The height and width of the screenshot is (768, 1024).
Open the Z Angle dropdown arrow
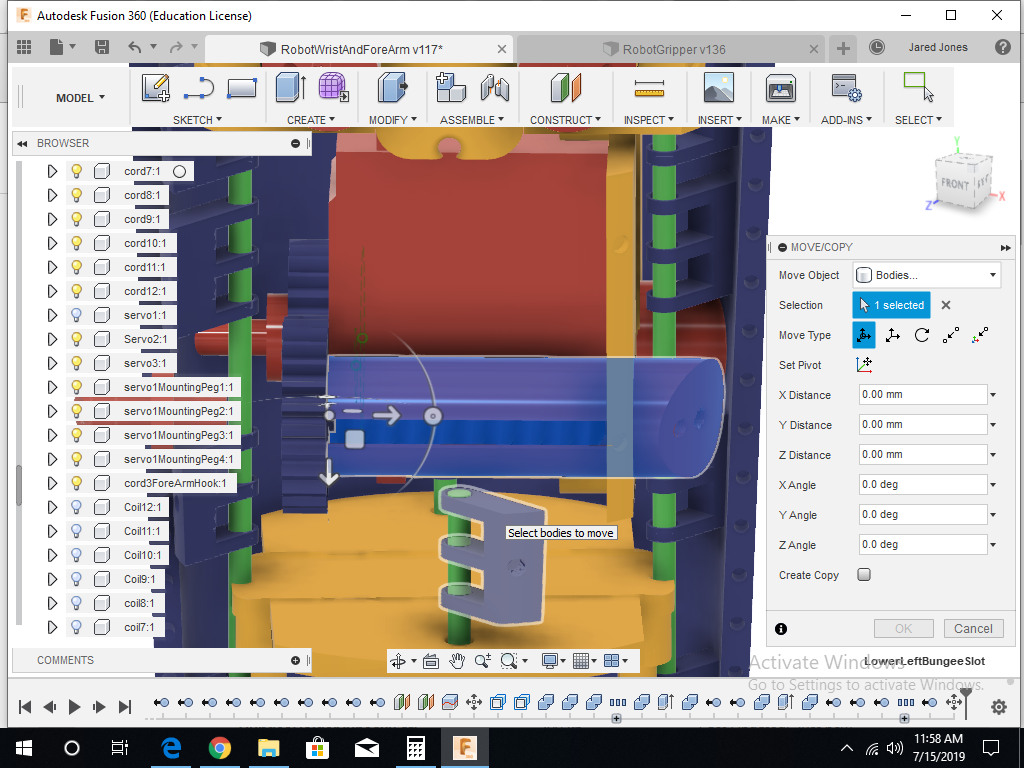[x=993, y=545]
